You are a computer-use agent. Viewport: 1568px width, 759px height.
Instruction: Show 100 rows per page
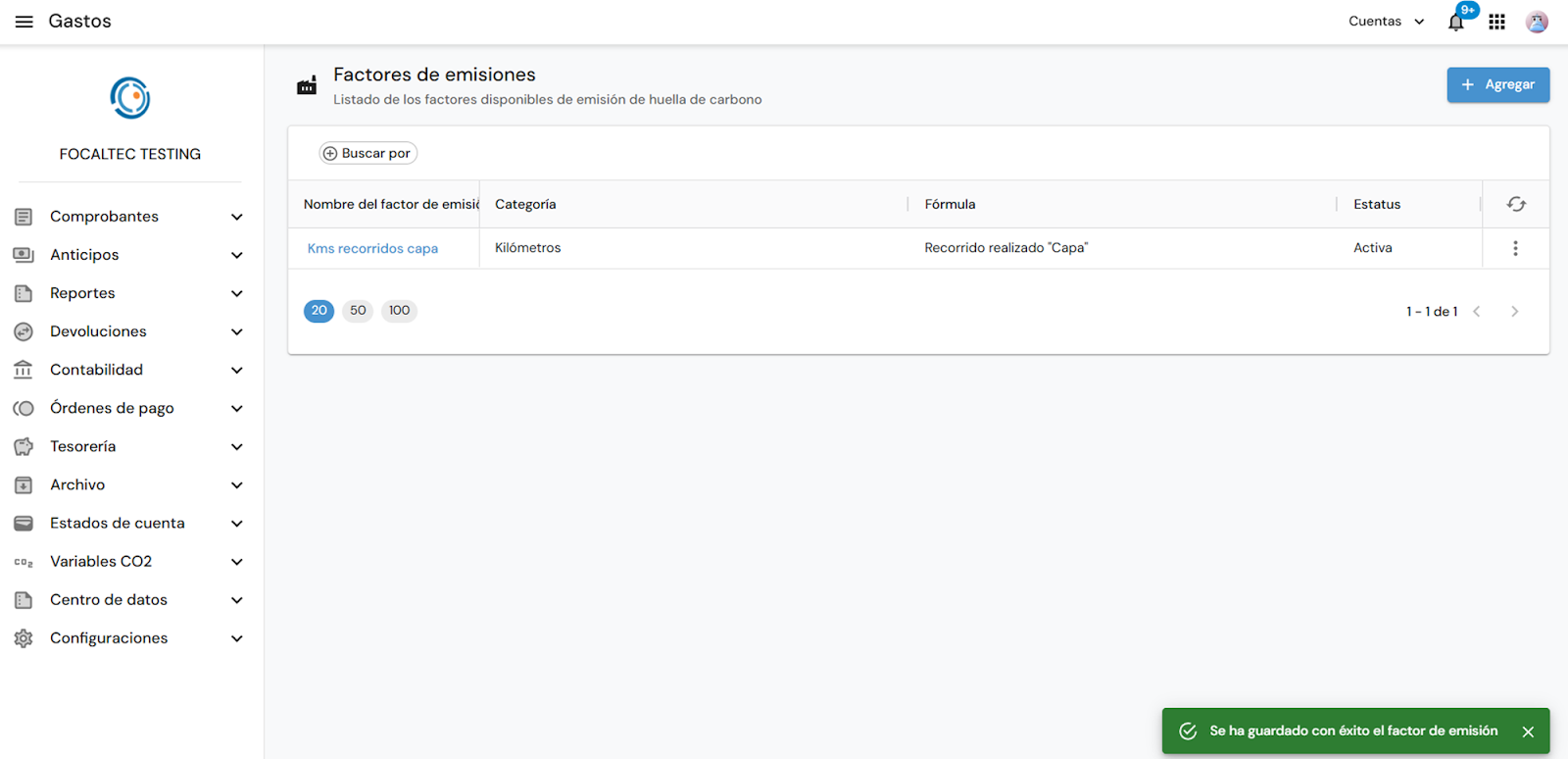pos(399,311)
